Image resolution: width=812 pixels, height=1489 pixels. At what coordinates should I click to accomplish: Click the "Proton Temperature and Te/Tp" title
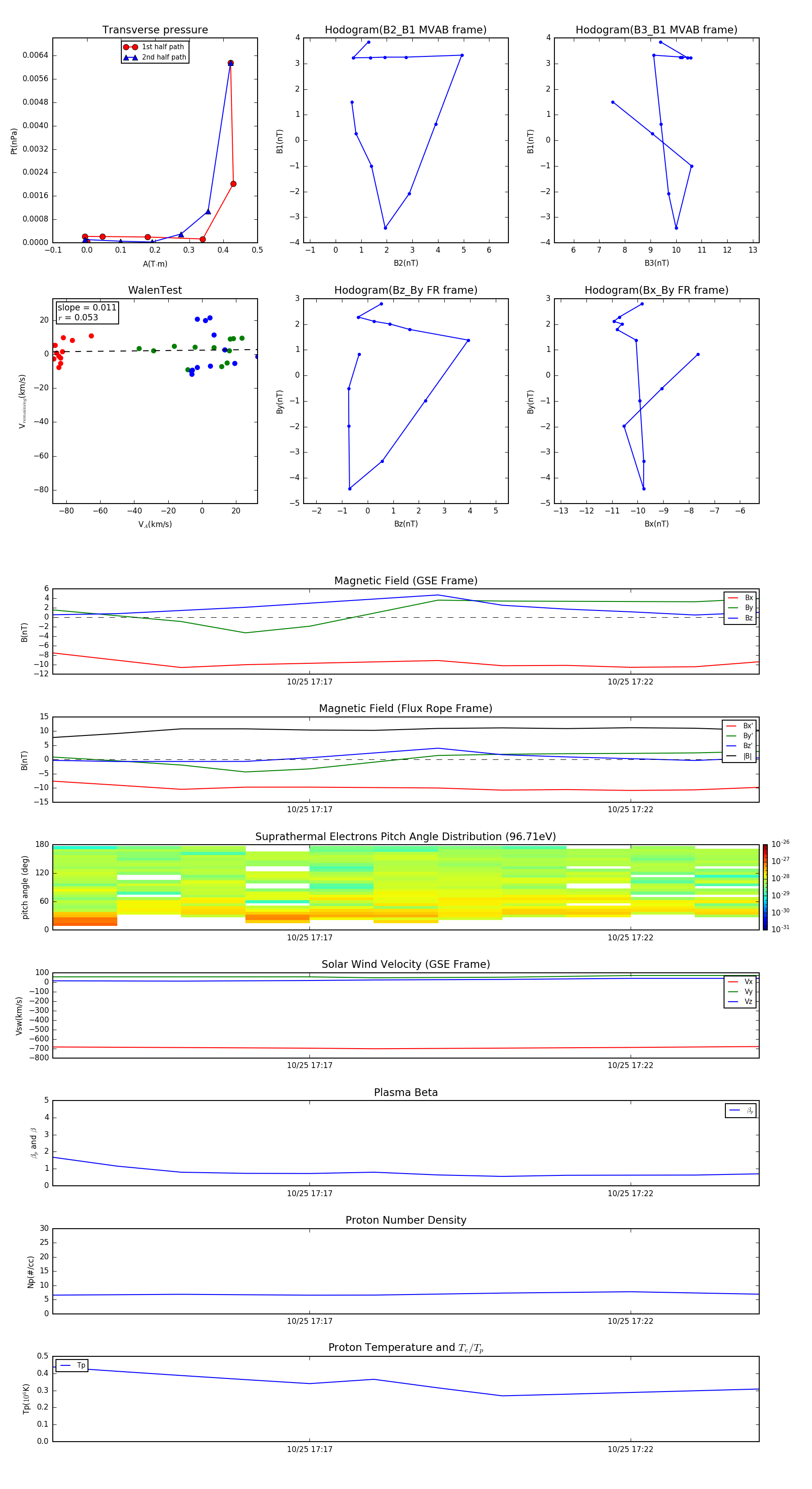click(406, 1348)
